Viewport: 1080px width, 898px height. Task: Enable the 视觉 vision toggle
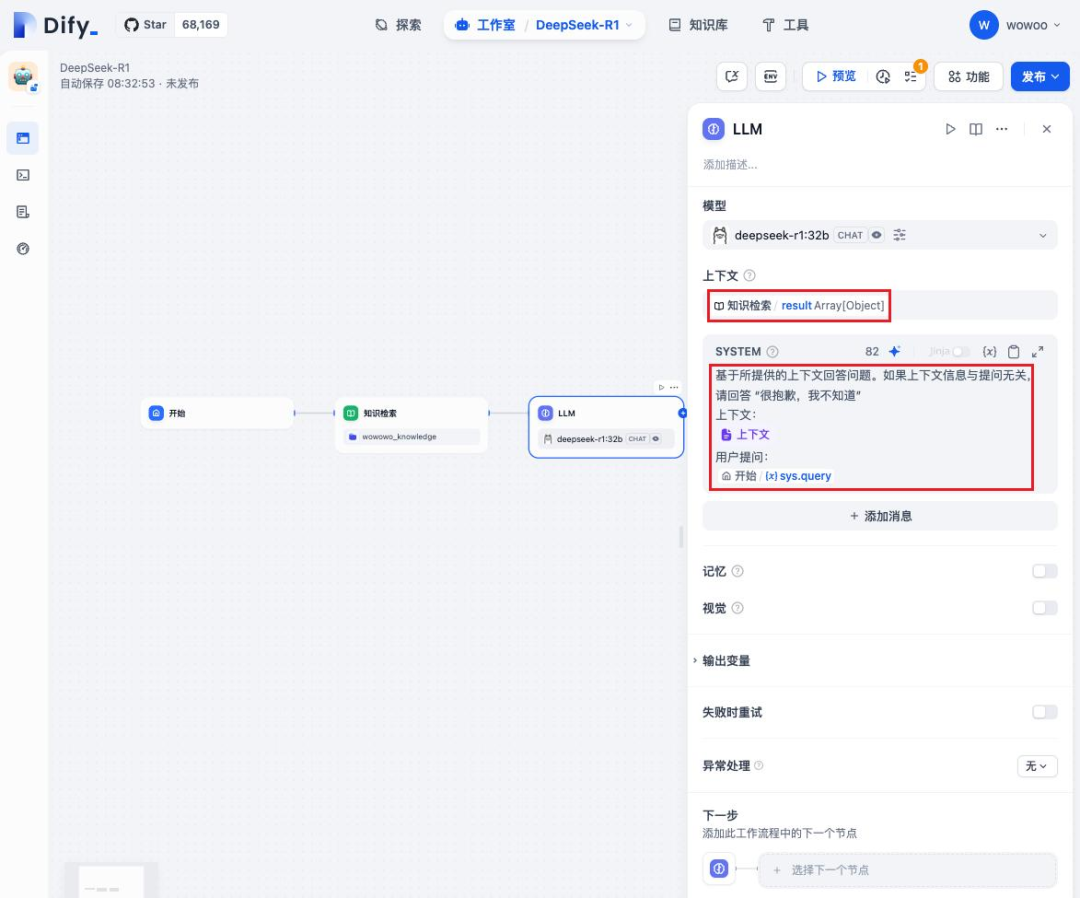pyautogui.click(x=1044, y=608)
